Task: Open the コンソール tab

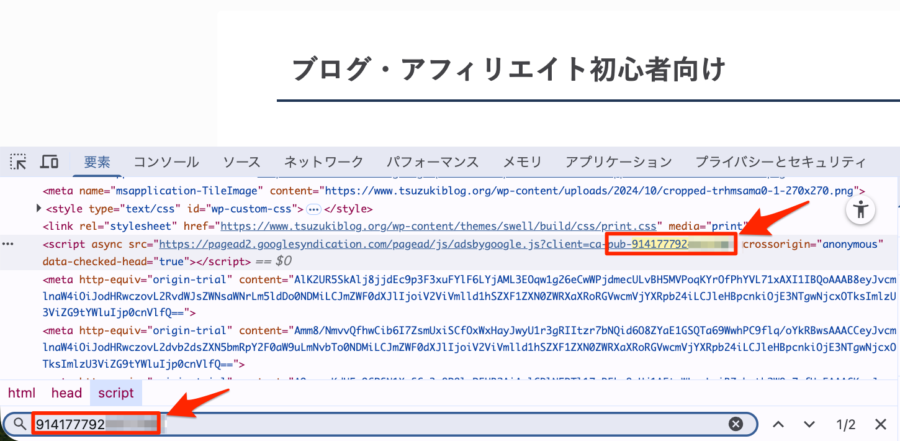Action: (x=166, y=162)
